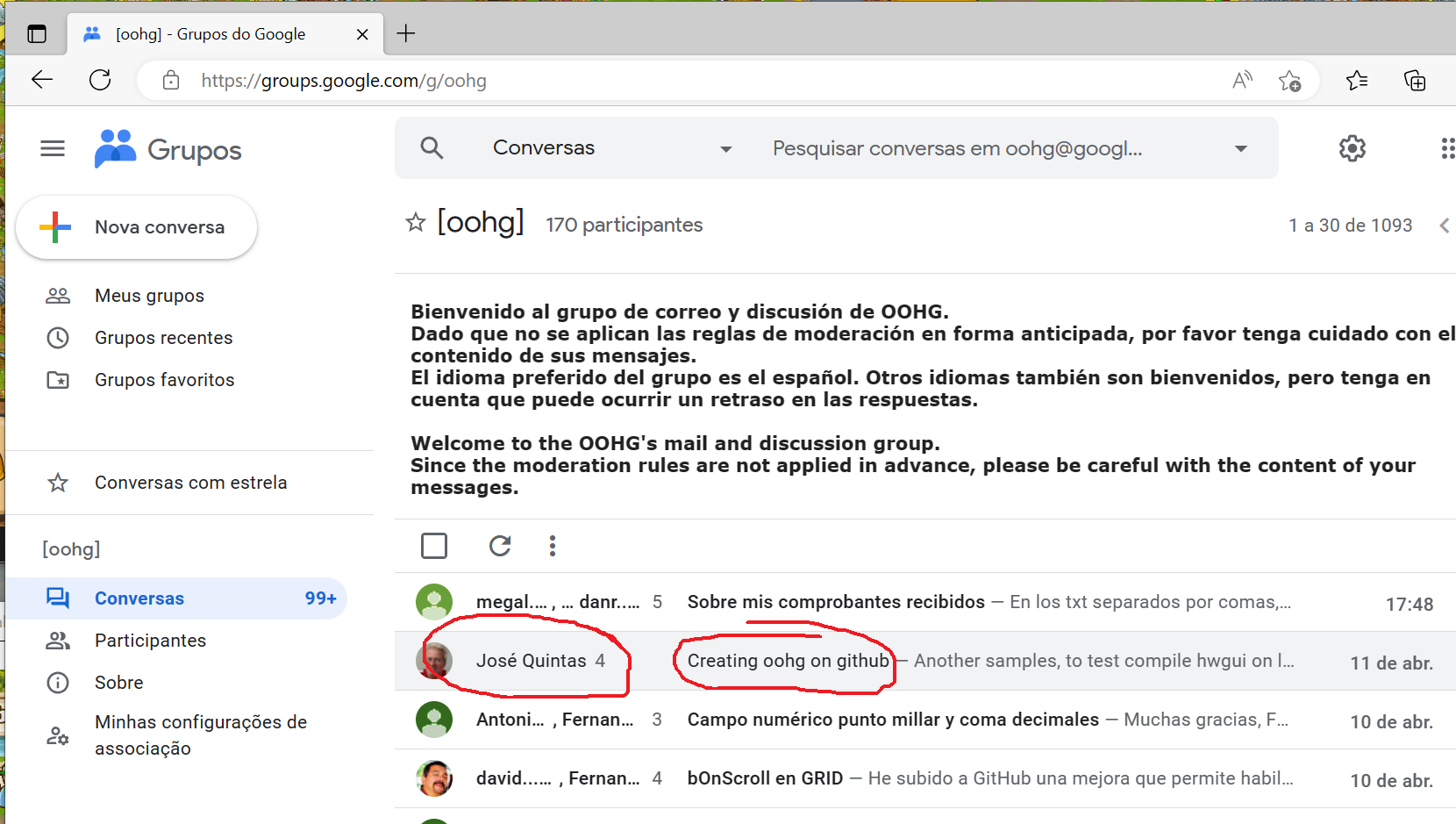The height and width of the screenshot is (824, 1456).
Task: Open Grupos favoritos
Action: 164,380
